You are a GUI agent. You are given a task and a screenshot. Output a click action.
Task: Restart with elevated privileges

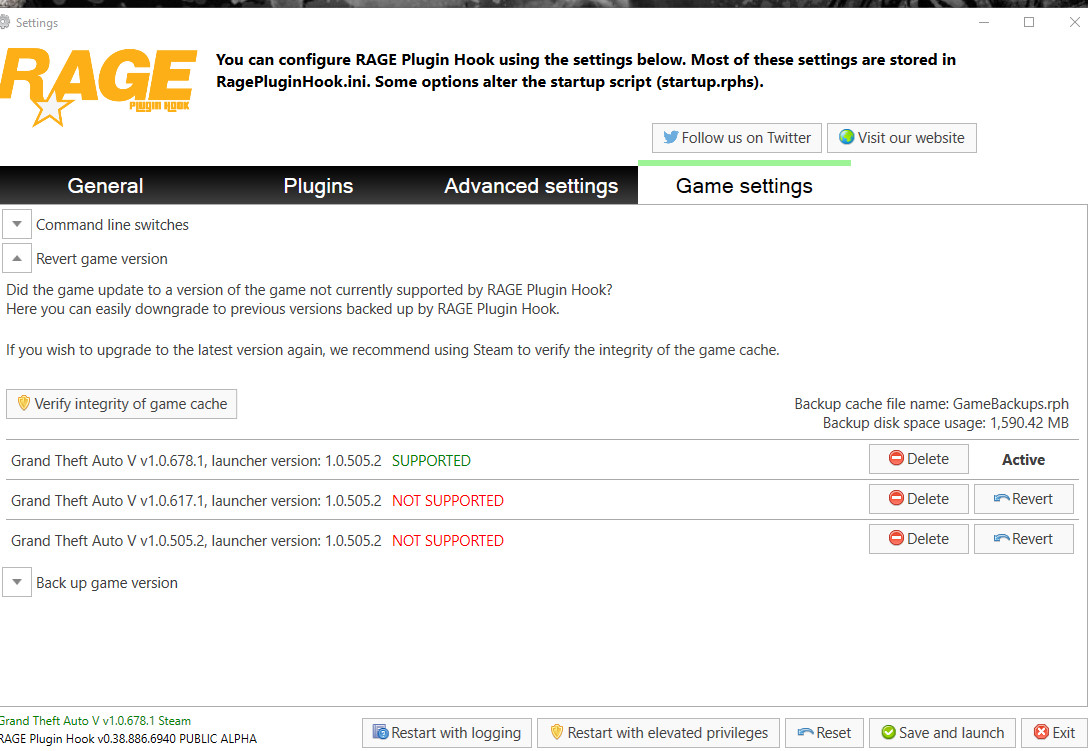(658, 733)
